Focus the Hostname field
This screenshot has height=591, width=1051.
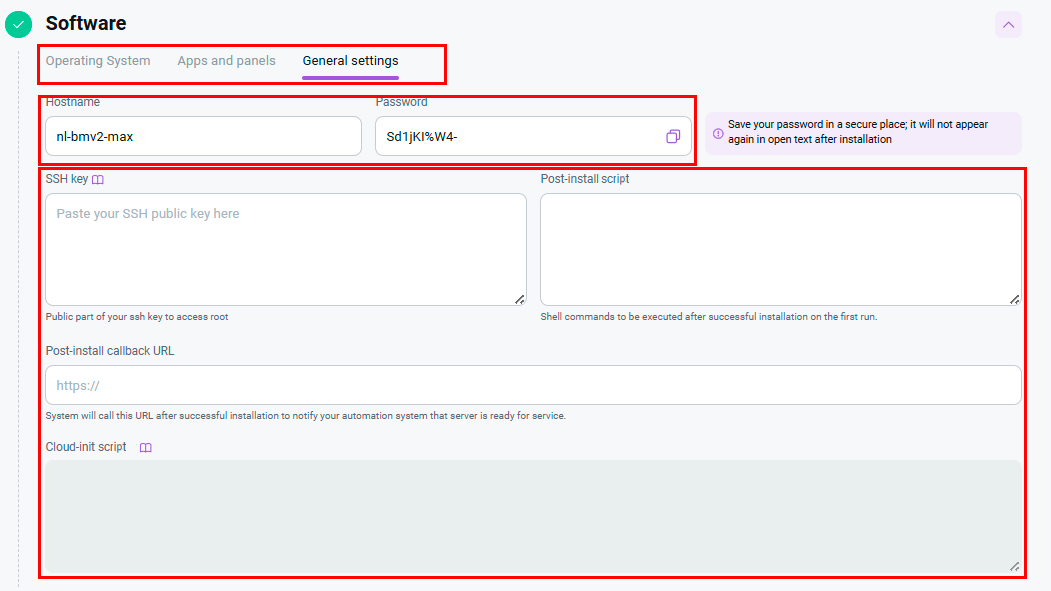point(203,136)
